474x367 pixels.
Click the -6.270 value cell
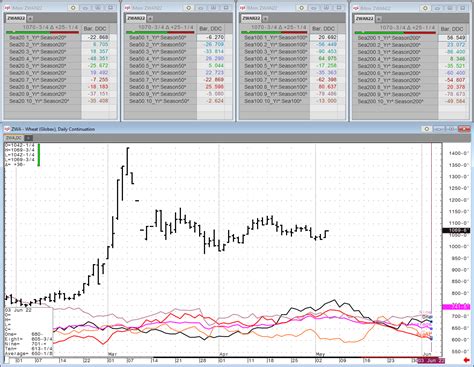(211, 37)
